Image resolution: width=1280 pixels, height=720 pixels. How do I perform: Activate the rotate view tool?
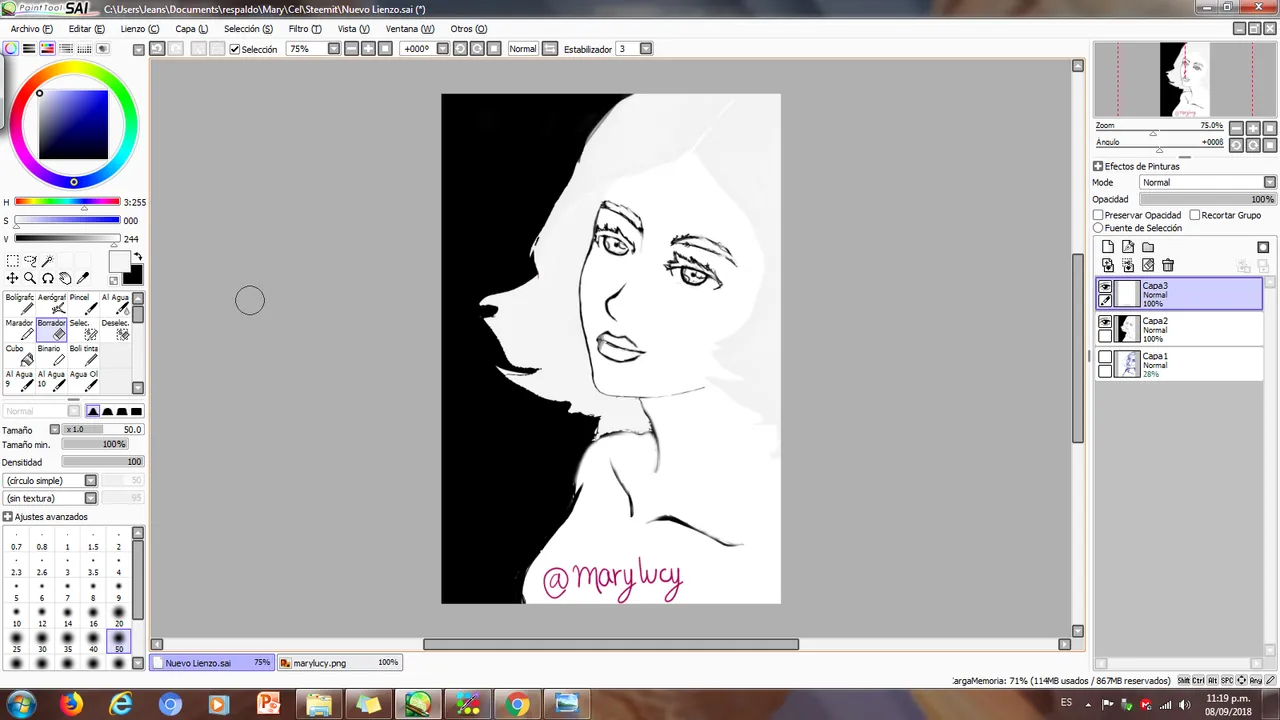tap(47, 279)
